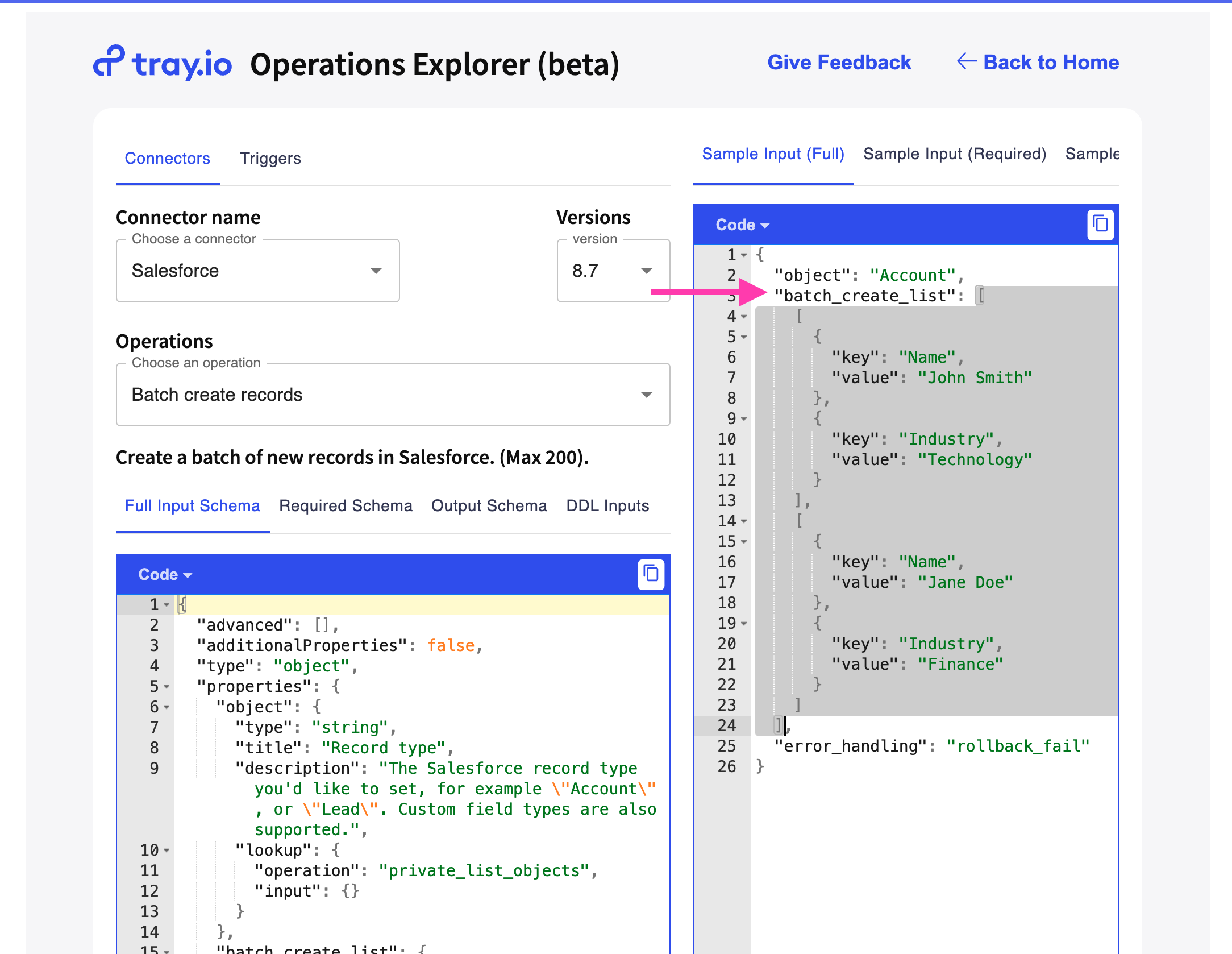Open the Output Schema tab
Viewport: 1232px width, 954px height.
click(x=489, y=505)
